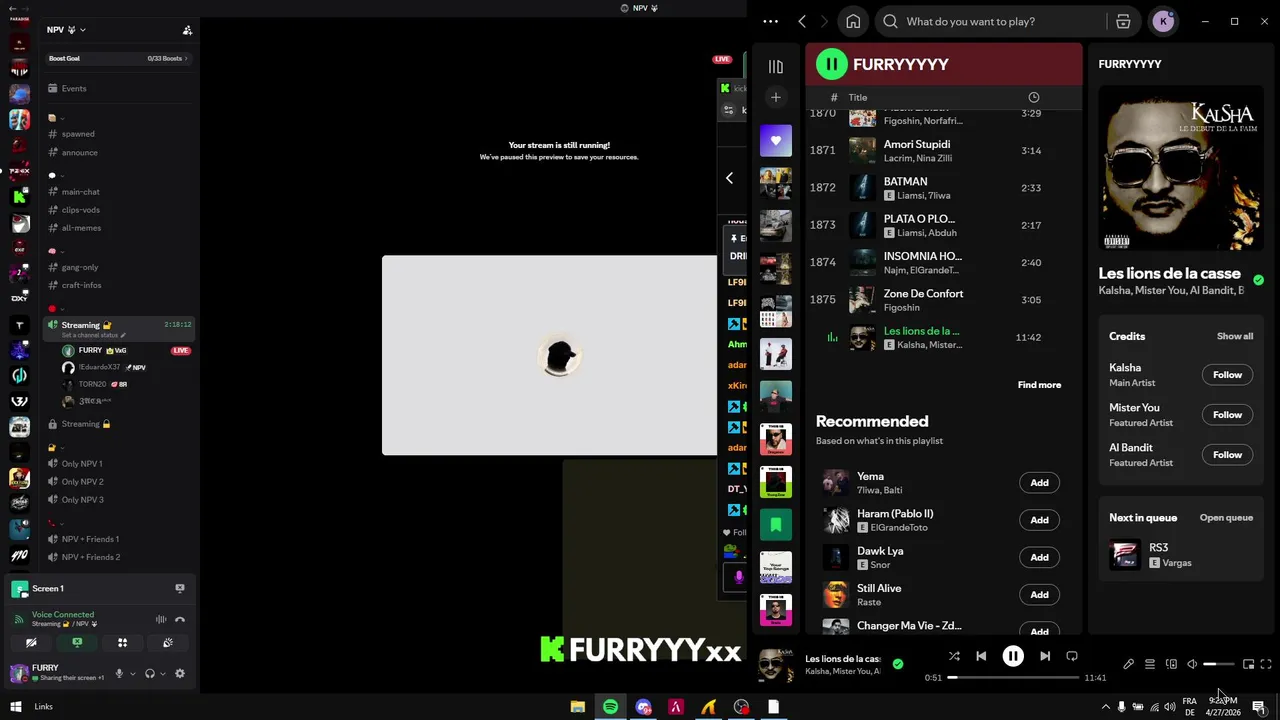Image resolution: width=1280 pixels, height=720 pixels.
Task: Toggle lyrics microphone icon
Action: point(1129,664)
